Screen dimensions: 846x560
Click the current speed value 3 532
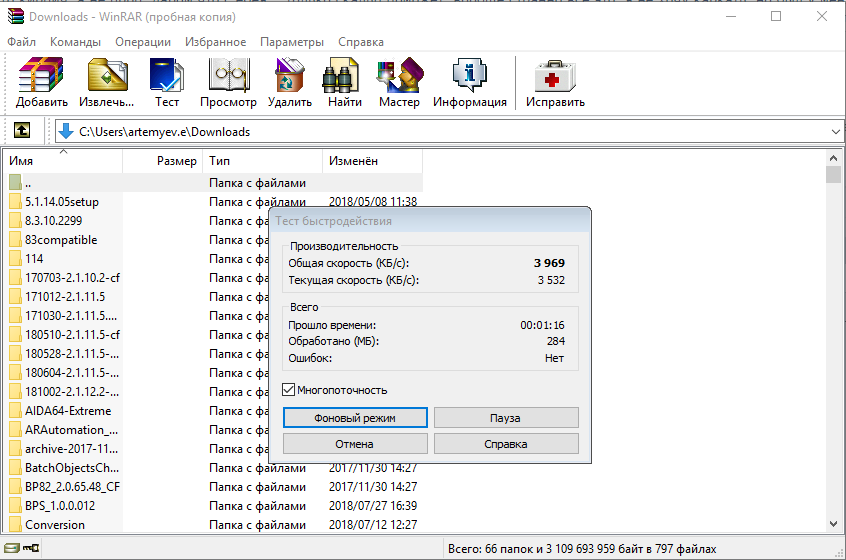click(x=551, y=280)
